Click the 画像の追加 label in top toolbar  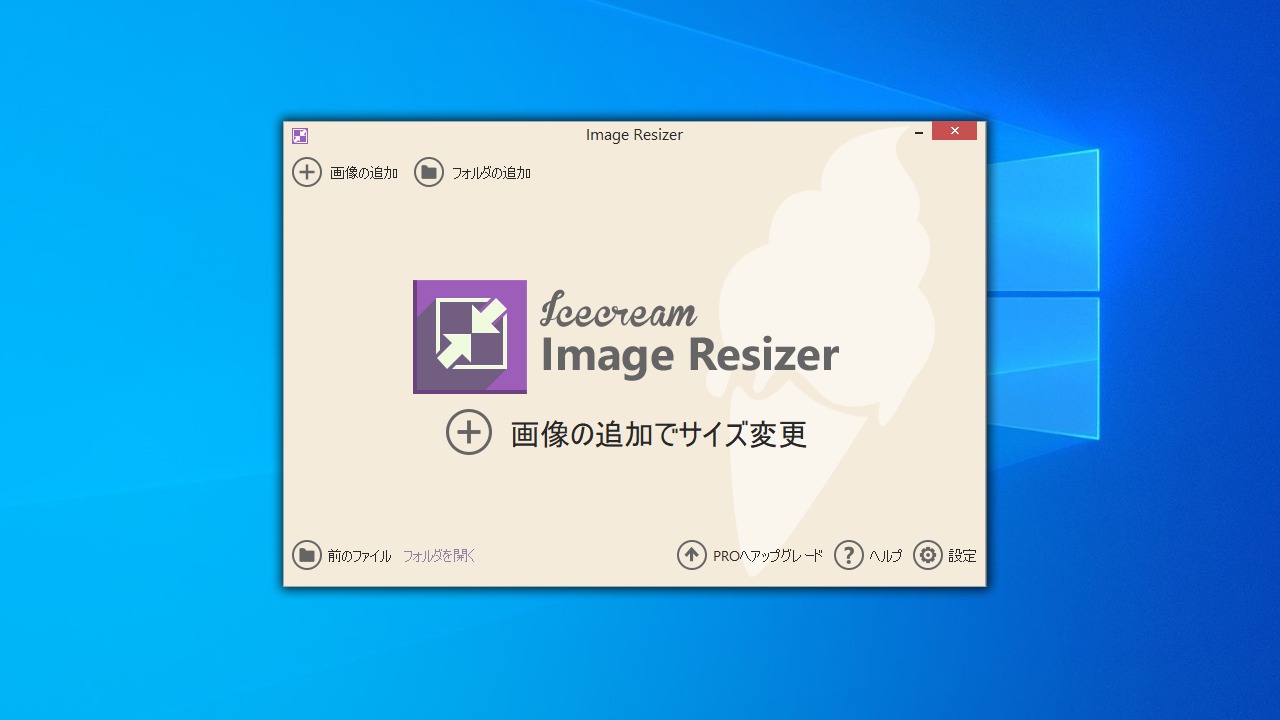click(364, 173)
